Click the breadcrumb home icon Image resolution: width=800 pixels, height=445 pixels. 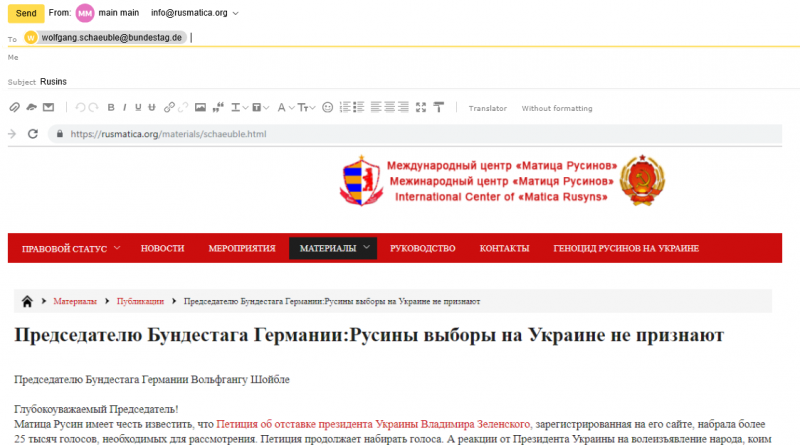(27, 301)
